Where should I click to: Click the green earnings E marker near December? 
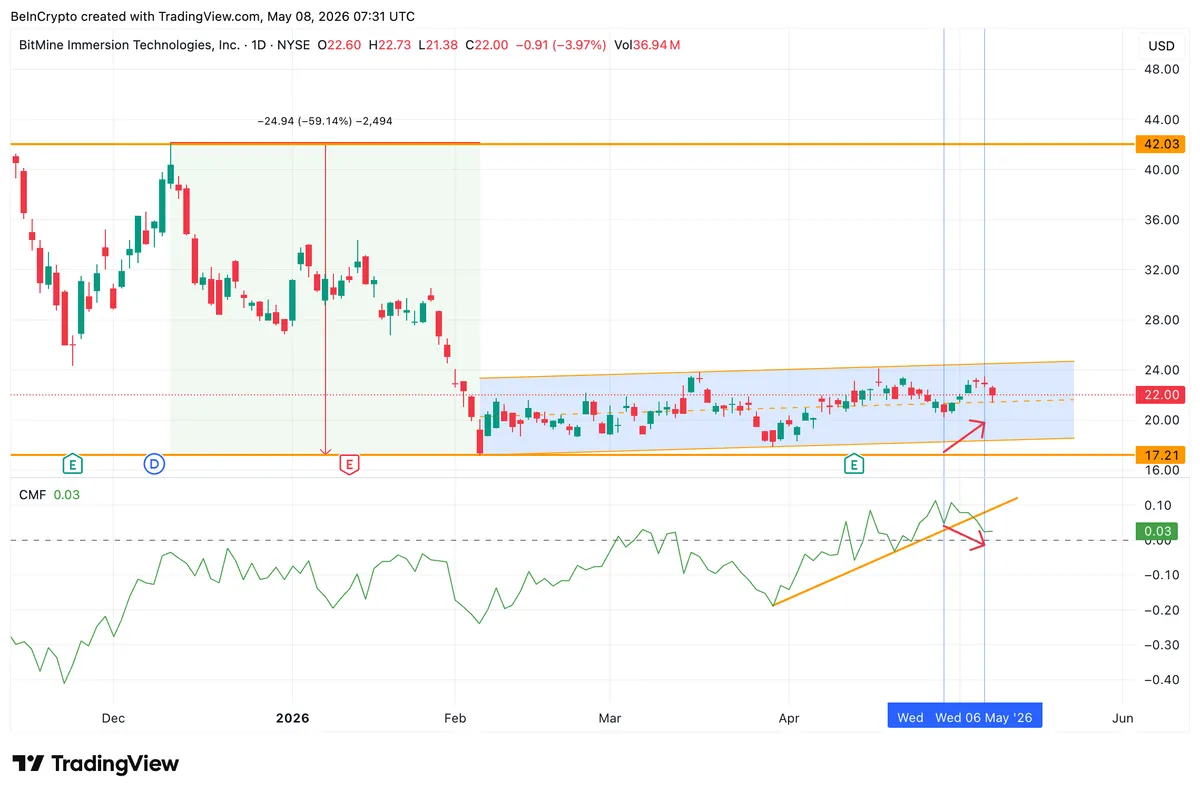[x=72, y=463]
